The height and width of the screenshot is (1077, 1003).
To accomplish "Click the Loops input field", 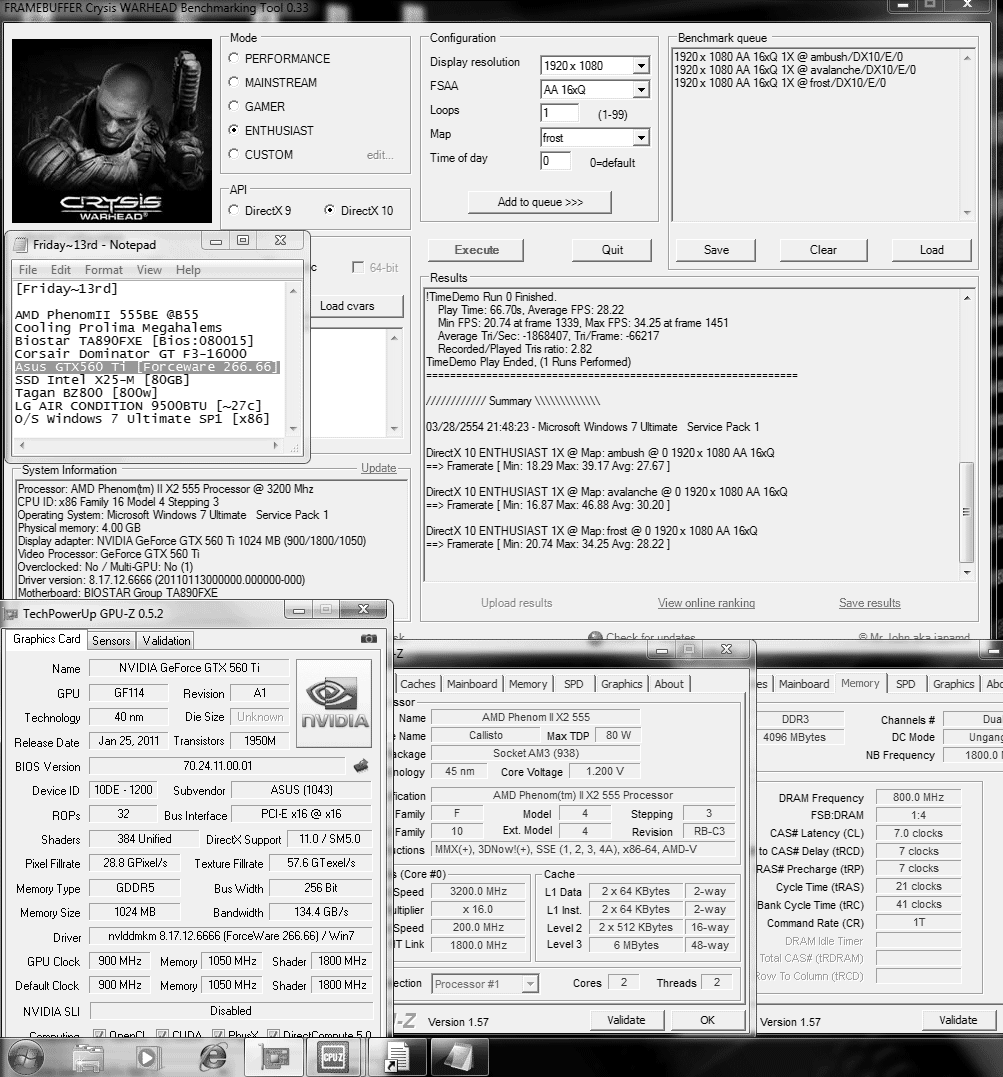I will click(x=559, y=113).
